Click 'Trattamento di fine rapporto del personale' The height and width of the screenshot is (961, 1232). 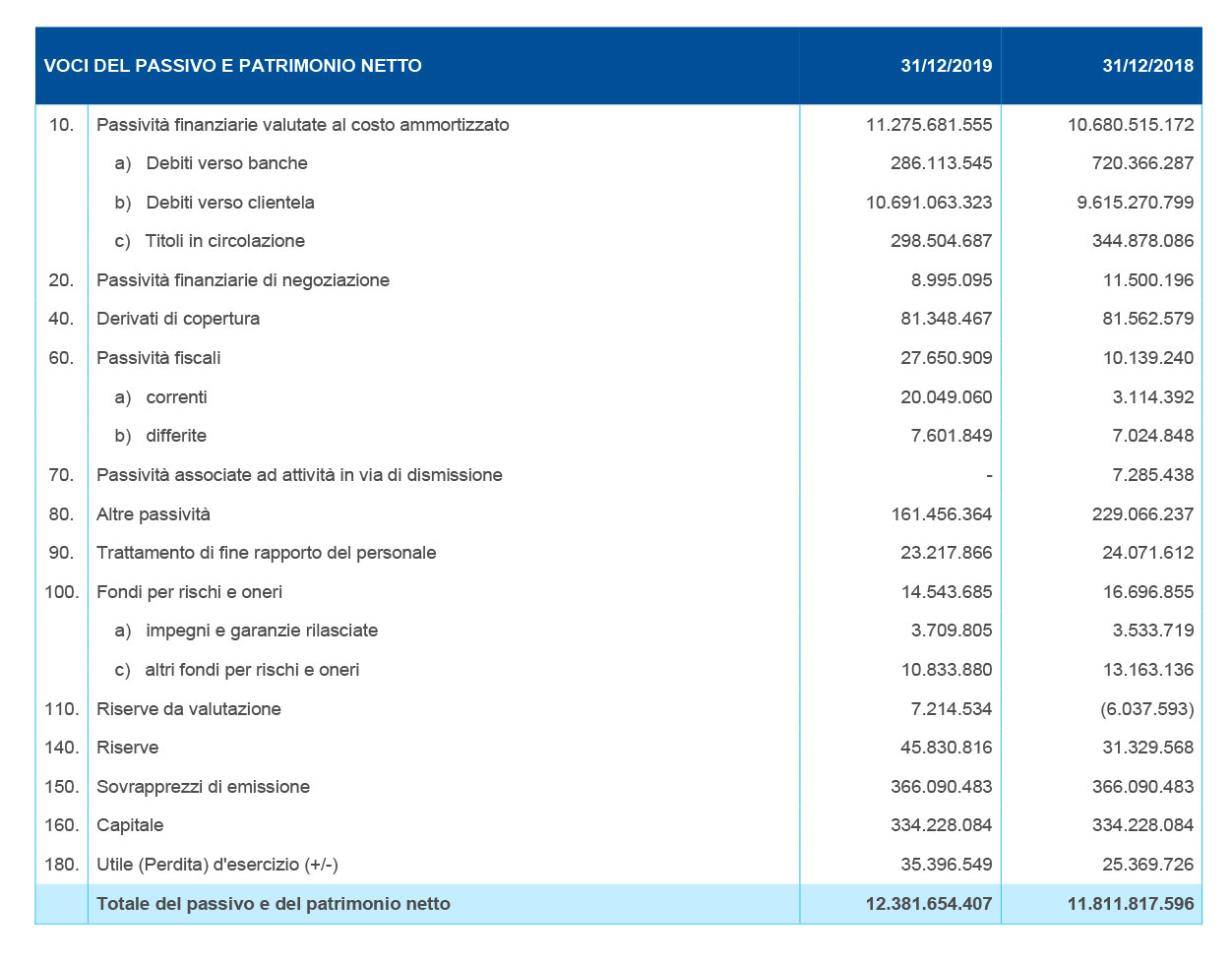pyautogui.click(x=266, y=553)
